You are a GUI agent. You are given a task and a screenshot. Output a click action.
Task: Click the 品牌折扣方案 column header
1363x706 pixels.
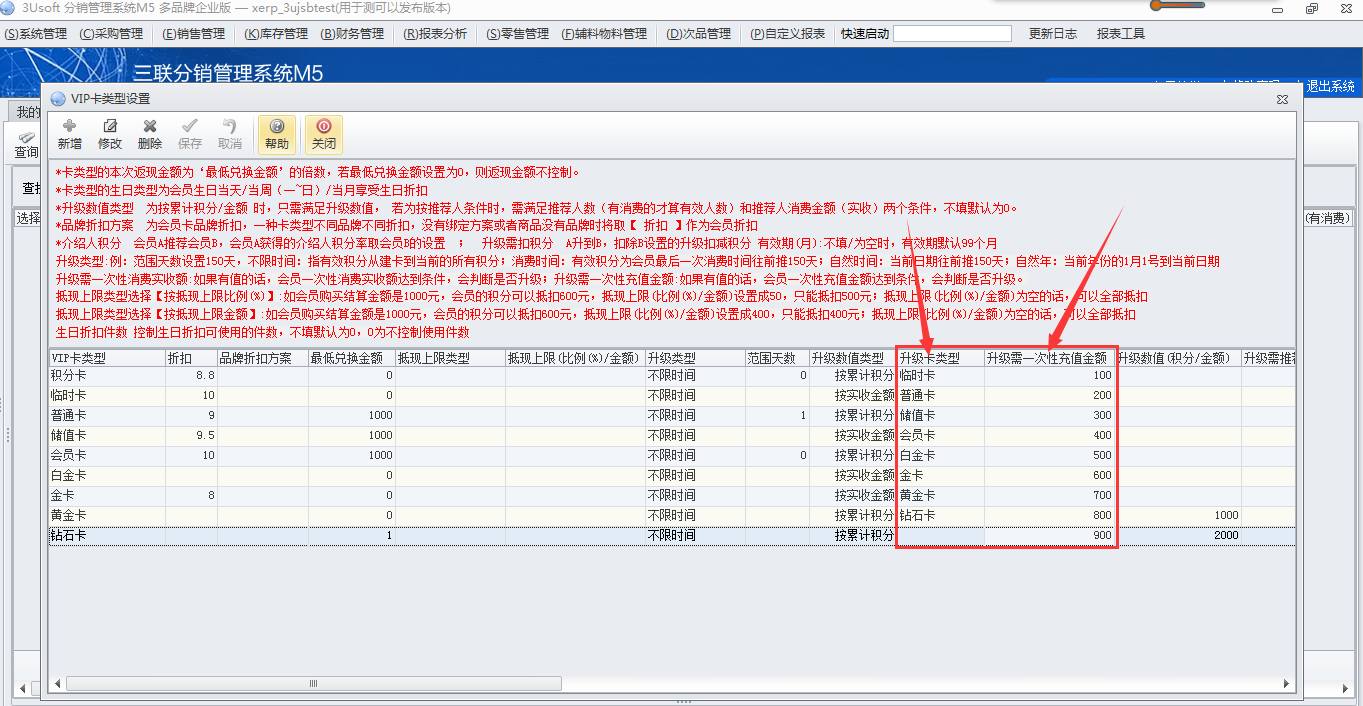(263, 358)
